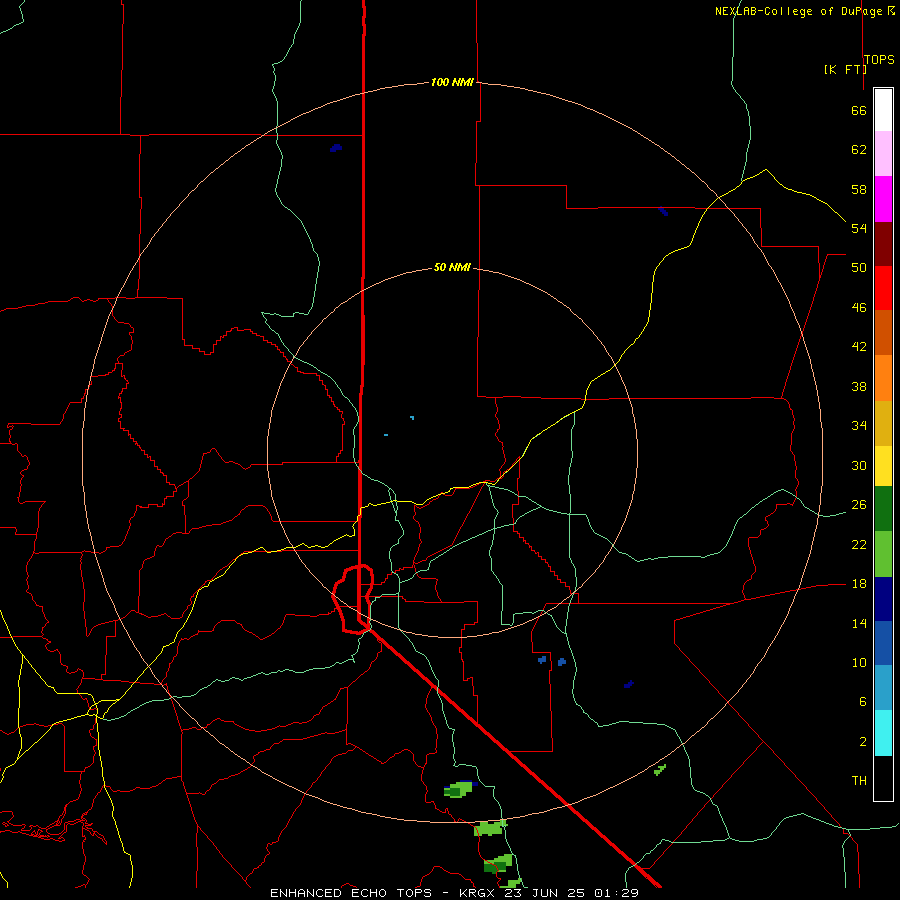Click the 38 legend value

point(859,387)
